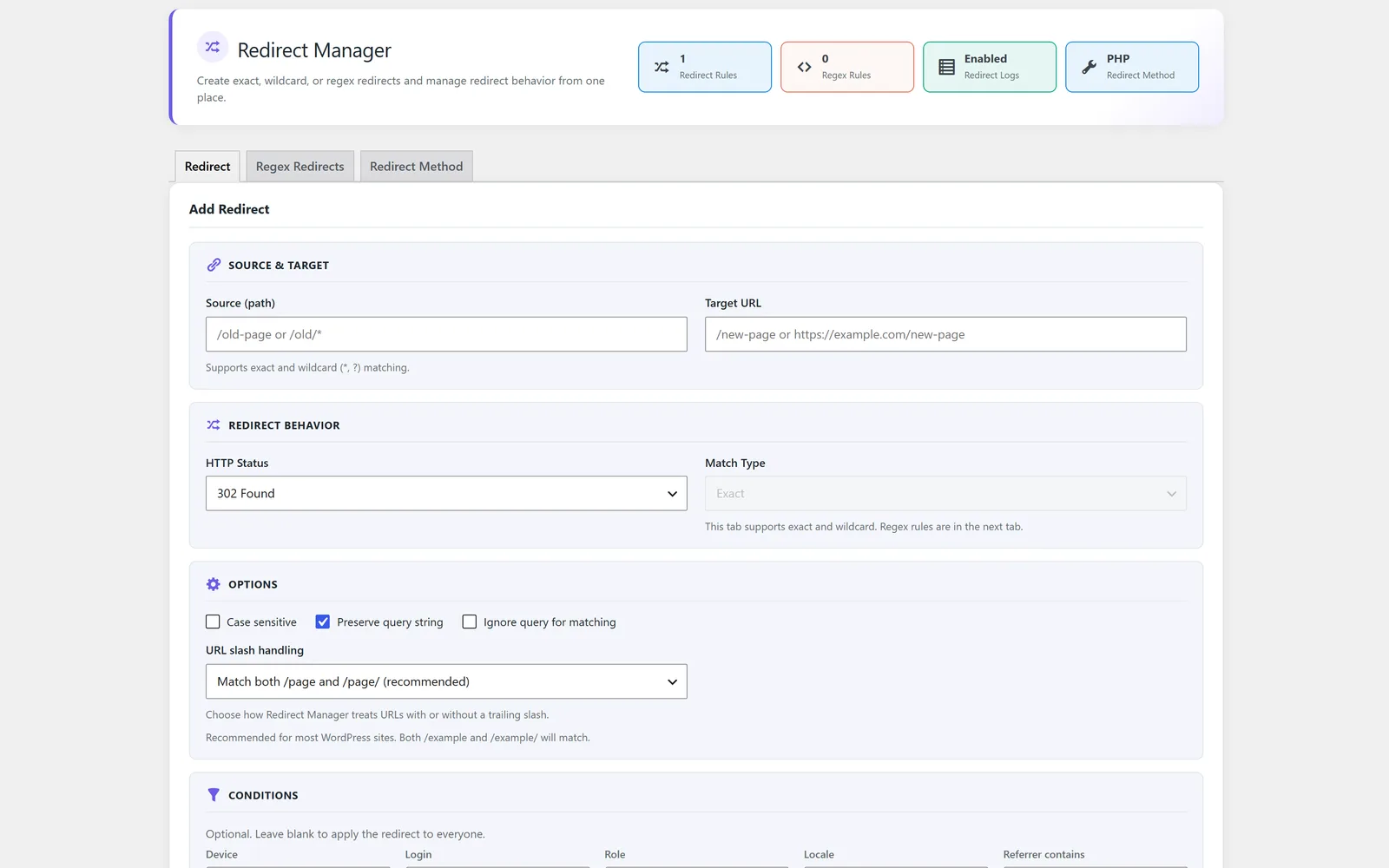Click the URL slash handling label
Image resolution: width=1389 pixels, height=868 pixels.
coord(254,650)
